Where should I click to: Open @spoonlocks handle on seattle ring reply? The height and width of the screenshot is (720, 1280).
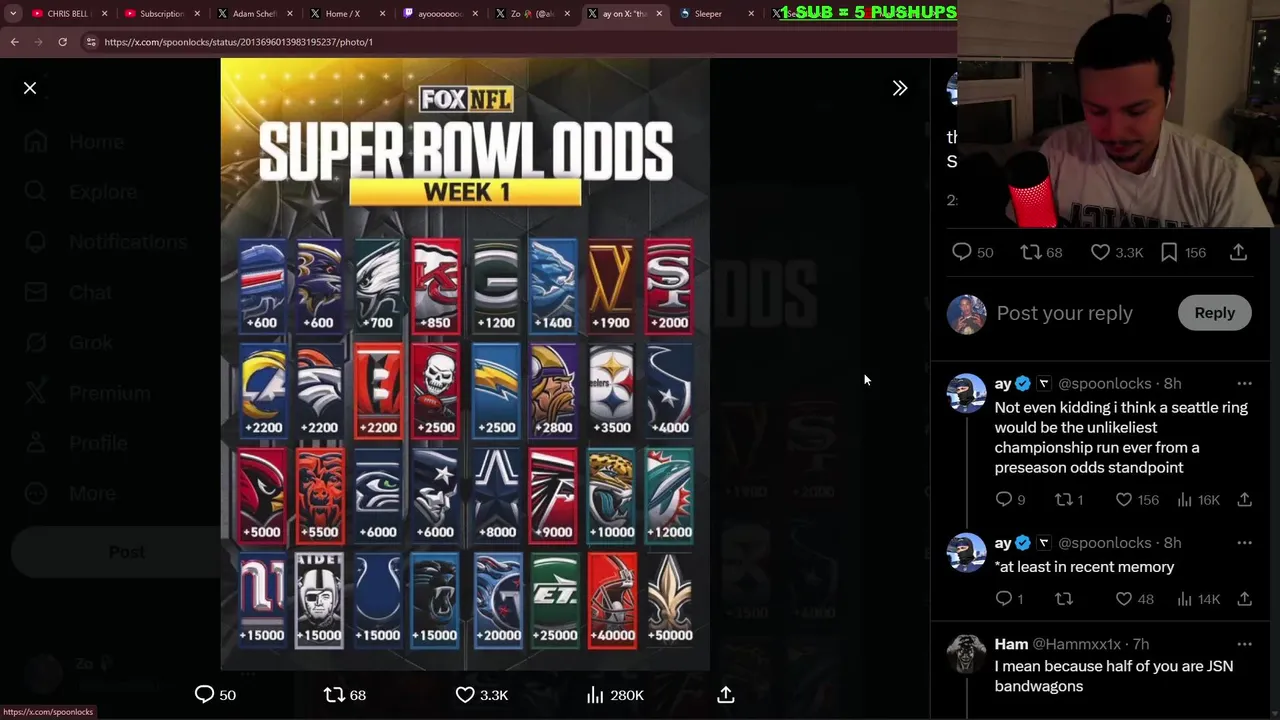tap(1104, 383)
